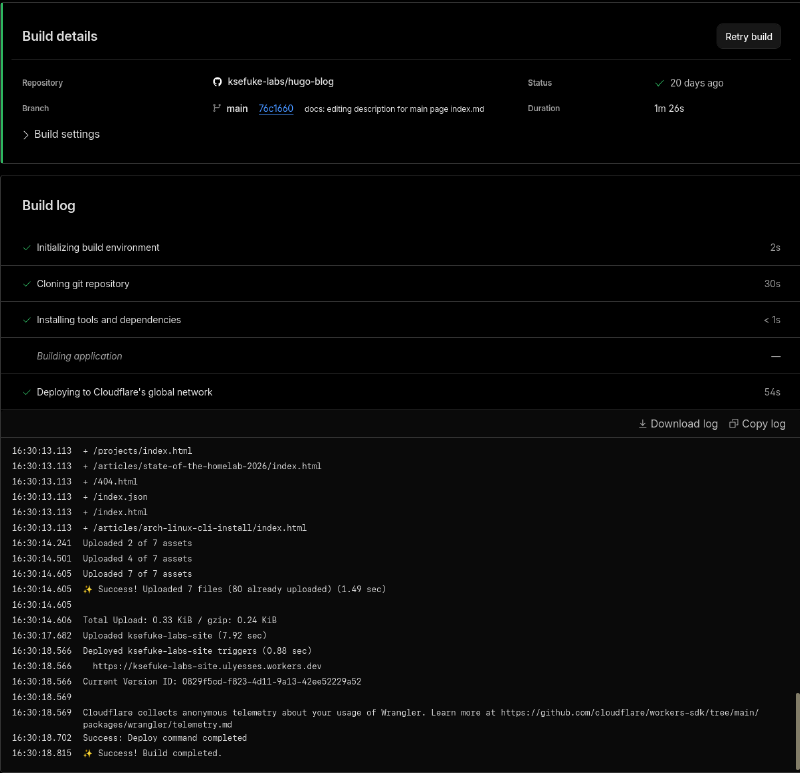Click the checkmark beside Initializing build environment

pos(26,247)
